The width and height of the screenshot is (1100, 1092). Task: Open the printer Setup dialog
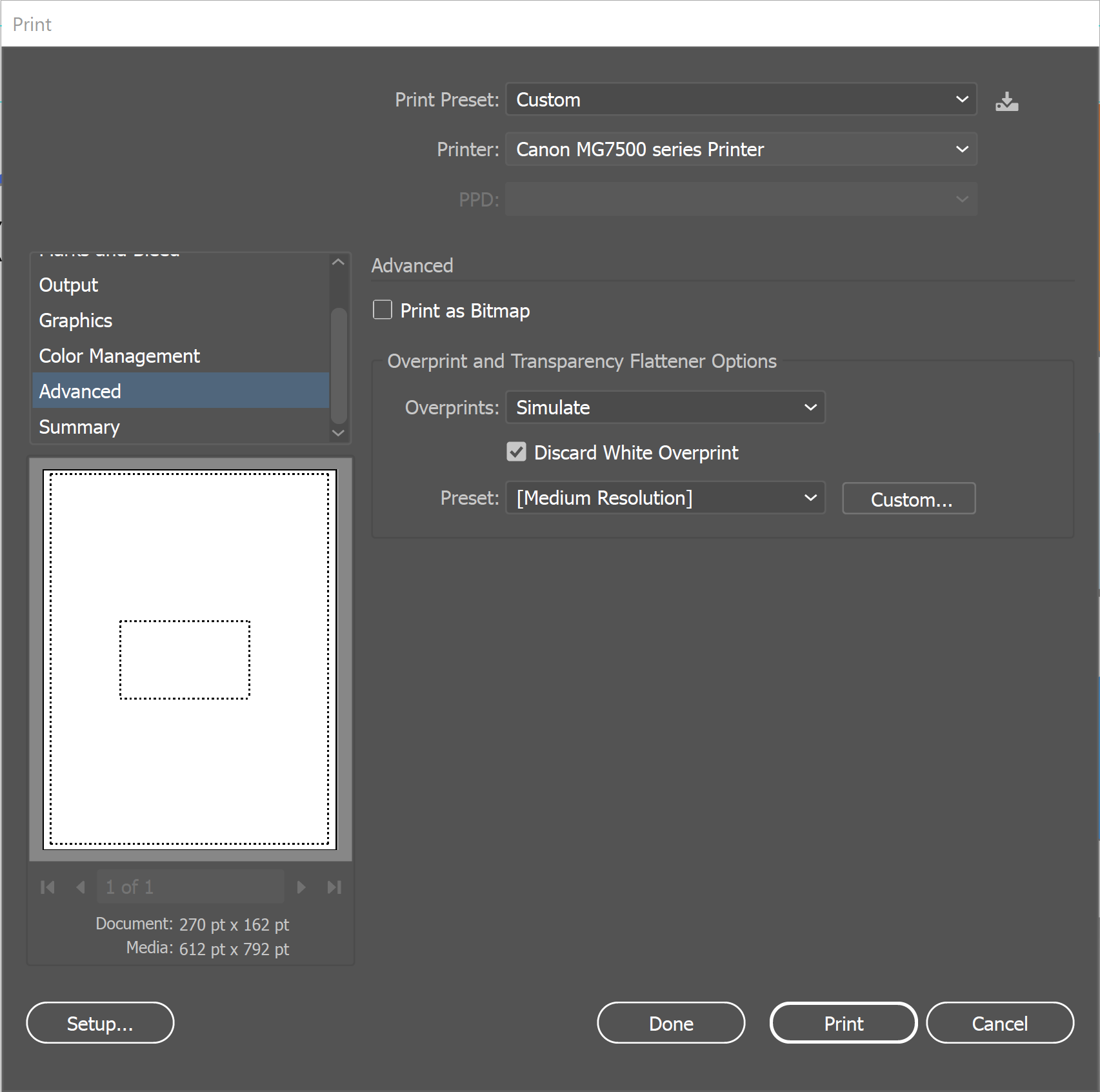click(99, 1023)
